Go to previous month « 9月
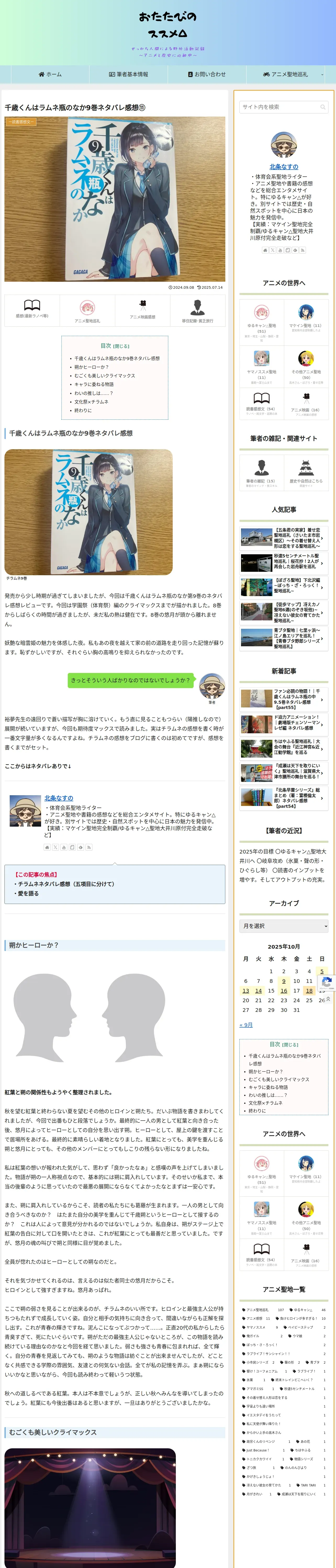This screenshot has height=1568, width=336. coord(246,1024)
